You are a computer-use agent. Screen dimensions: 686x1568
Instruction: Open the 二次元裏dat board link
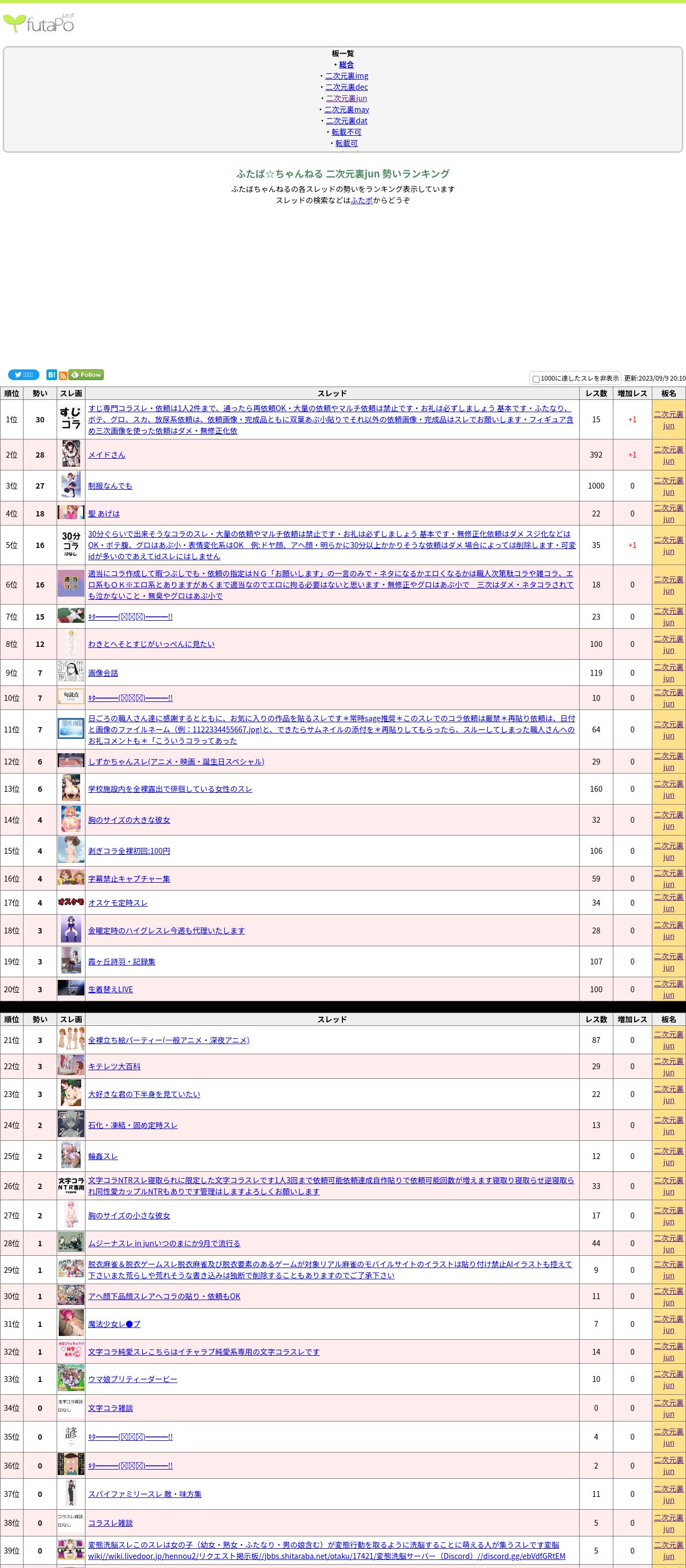click(x=347, y=121)
